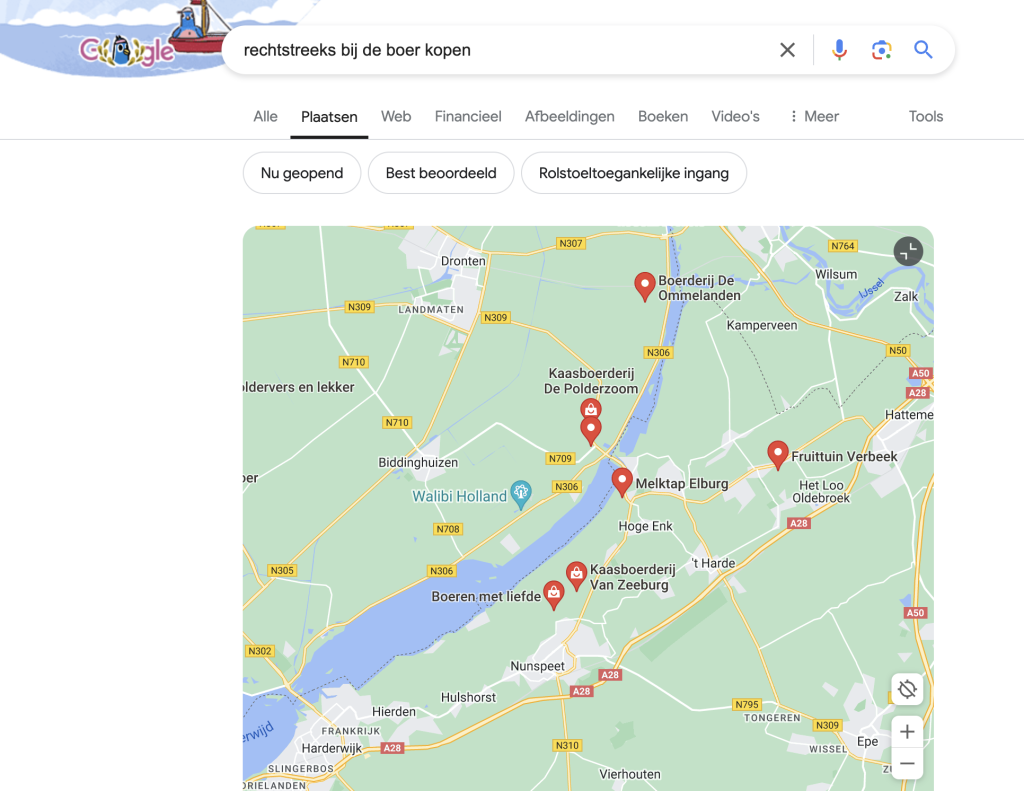Screen dimensions: 1024x791
Task: Enable the Best beoordeeld filter
Action: tap(441, 173)
